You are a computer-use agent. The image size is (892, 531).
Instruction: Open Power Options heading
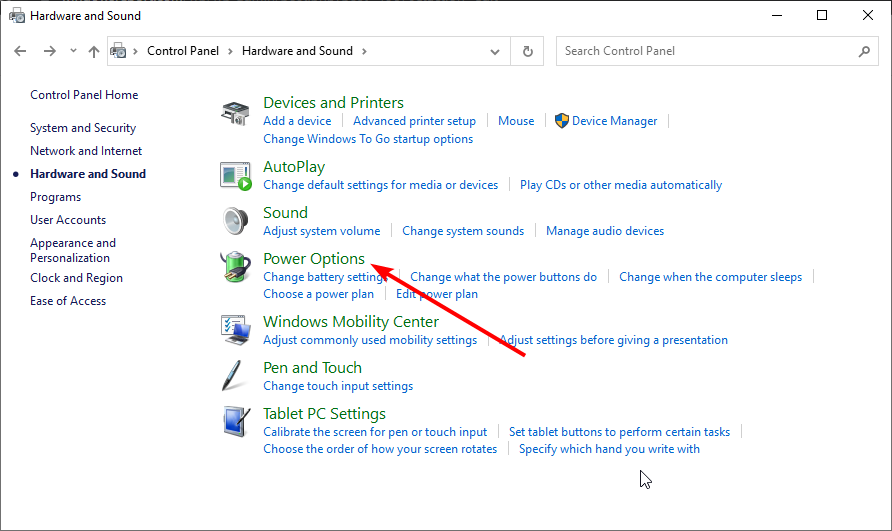coord(314,258)
